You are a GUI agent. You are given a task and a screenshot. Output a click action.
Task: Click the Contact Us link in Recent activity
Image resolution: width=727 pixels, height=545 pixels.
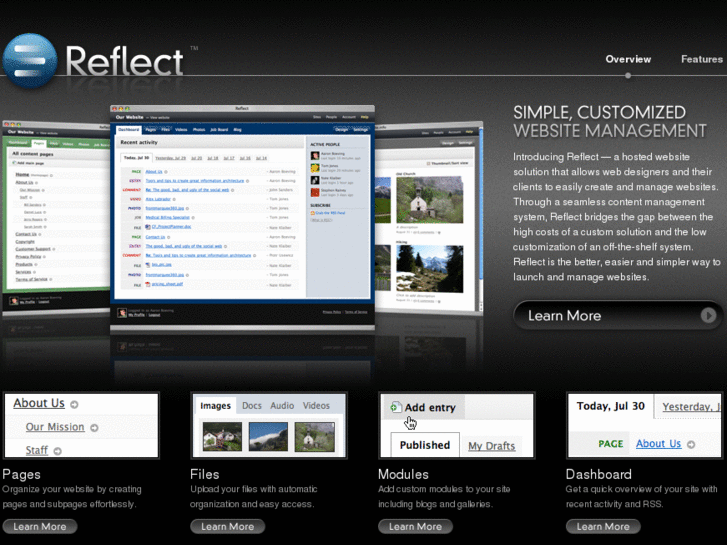pyautogui.click(x=155, y=237)
